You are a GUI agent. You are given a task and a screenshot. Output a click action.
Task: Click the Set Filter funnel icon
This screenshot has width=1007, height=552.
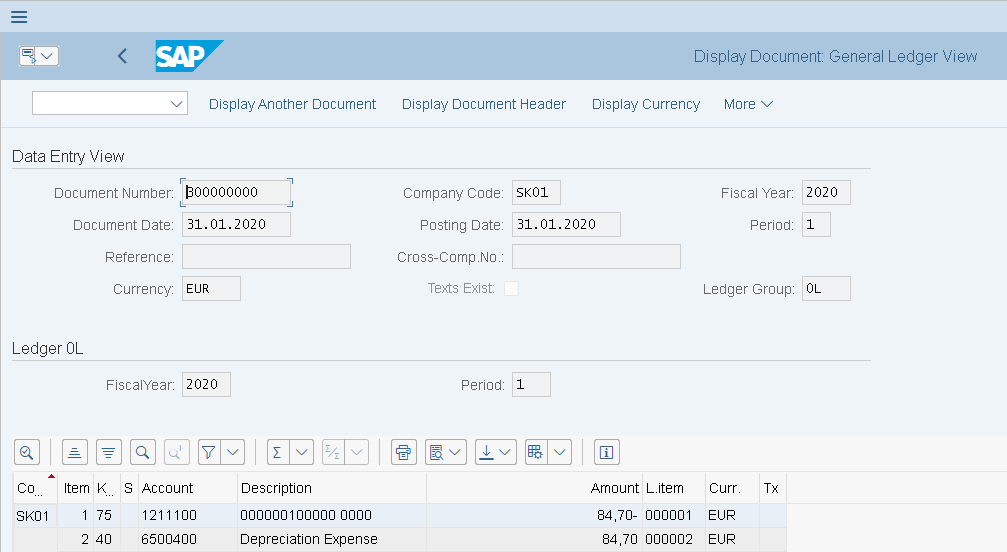(x=209, y=452)
